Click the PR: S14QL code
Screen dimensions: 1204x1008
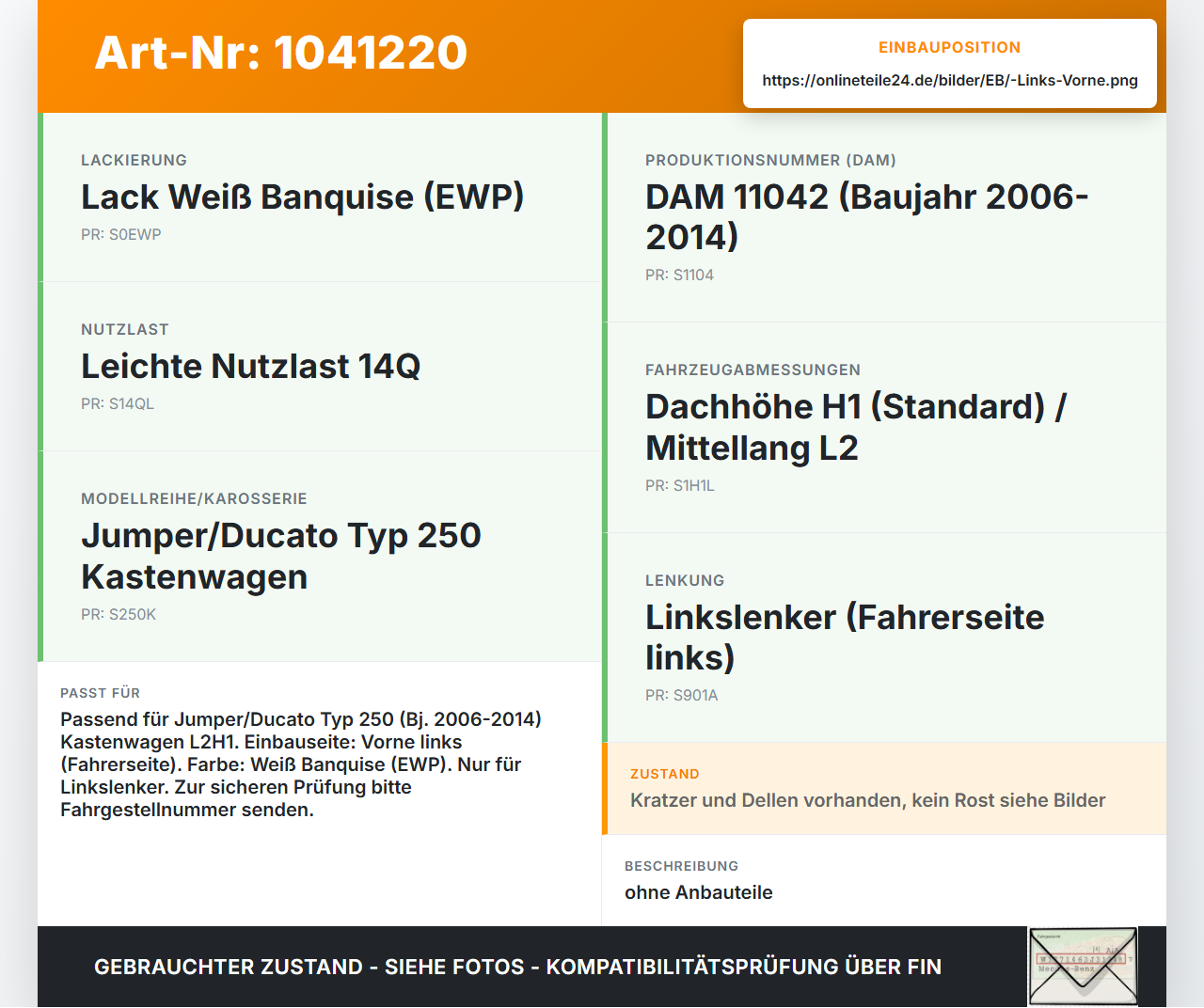click(x=118, y=403)
